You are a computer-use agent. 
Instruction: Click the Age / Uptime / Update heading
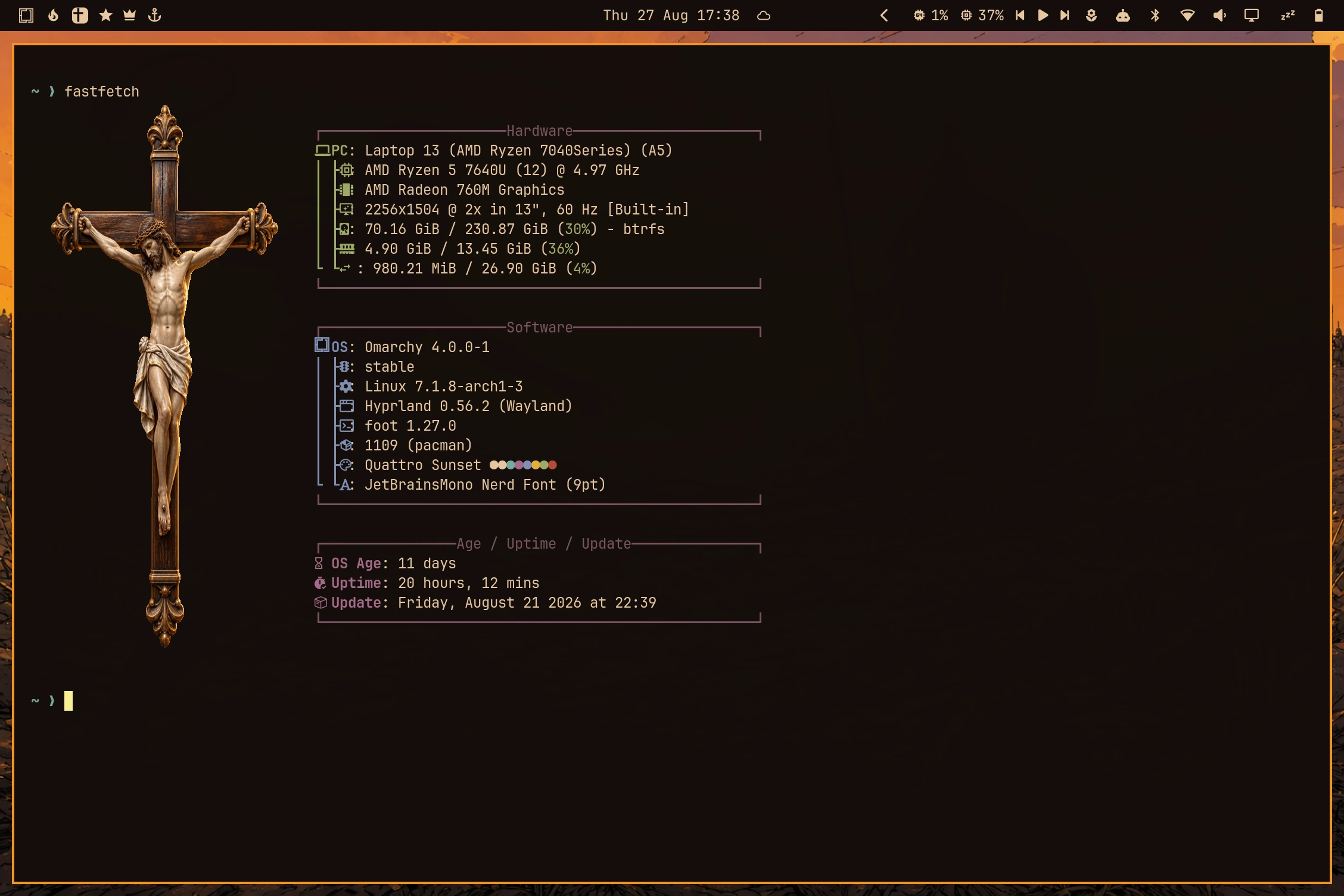click(x=543, y=544)
